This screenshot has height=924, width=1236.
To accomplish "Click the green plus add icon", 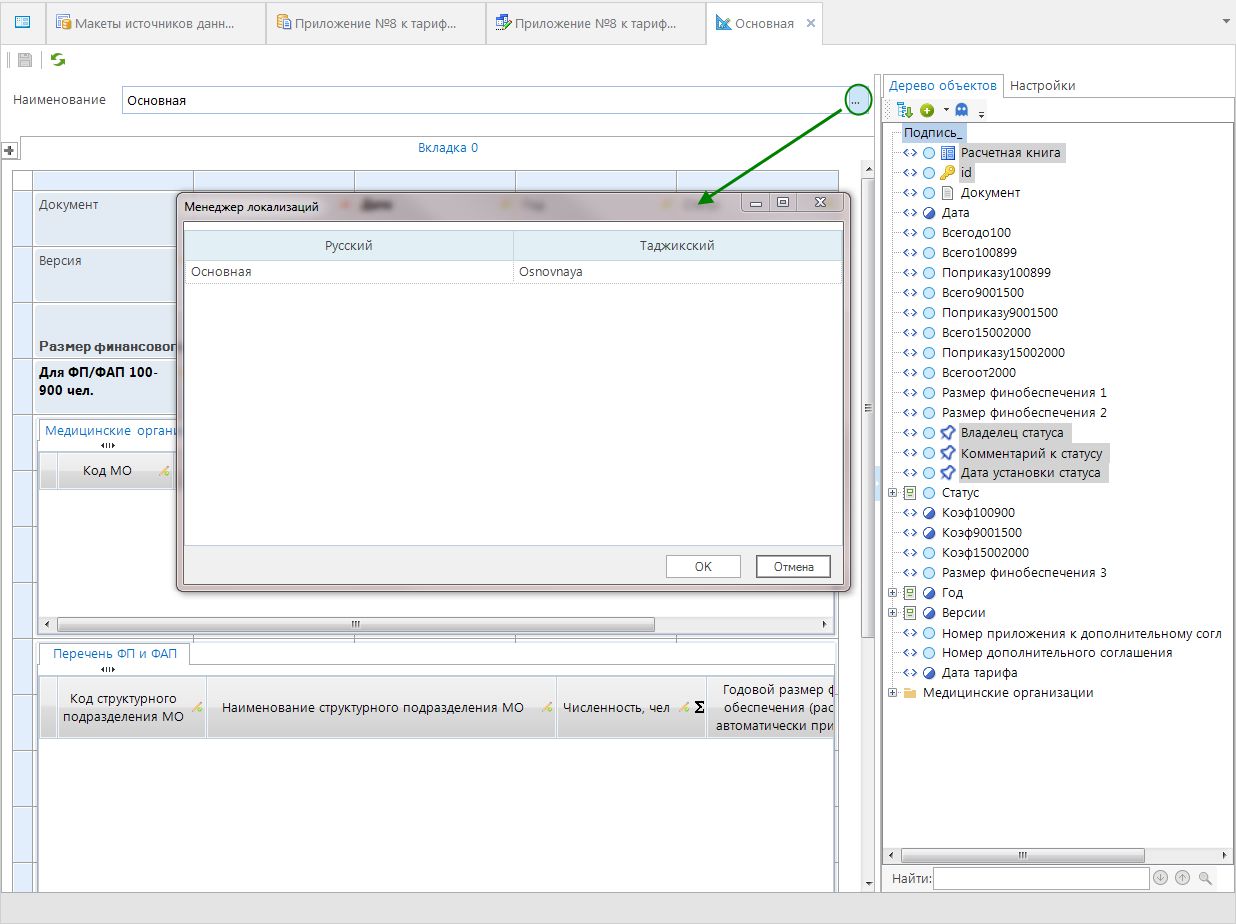I will 927,110.
